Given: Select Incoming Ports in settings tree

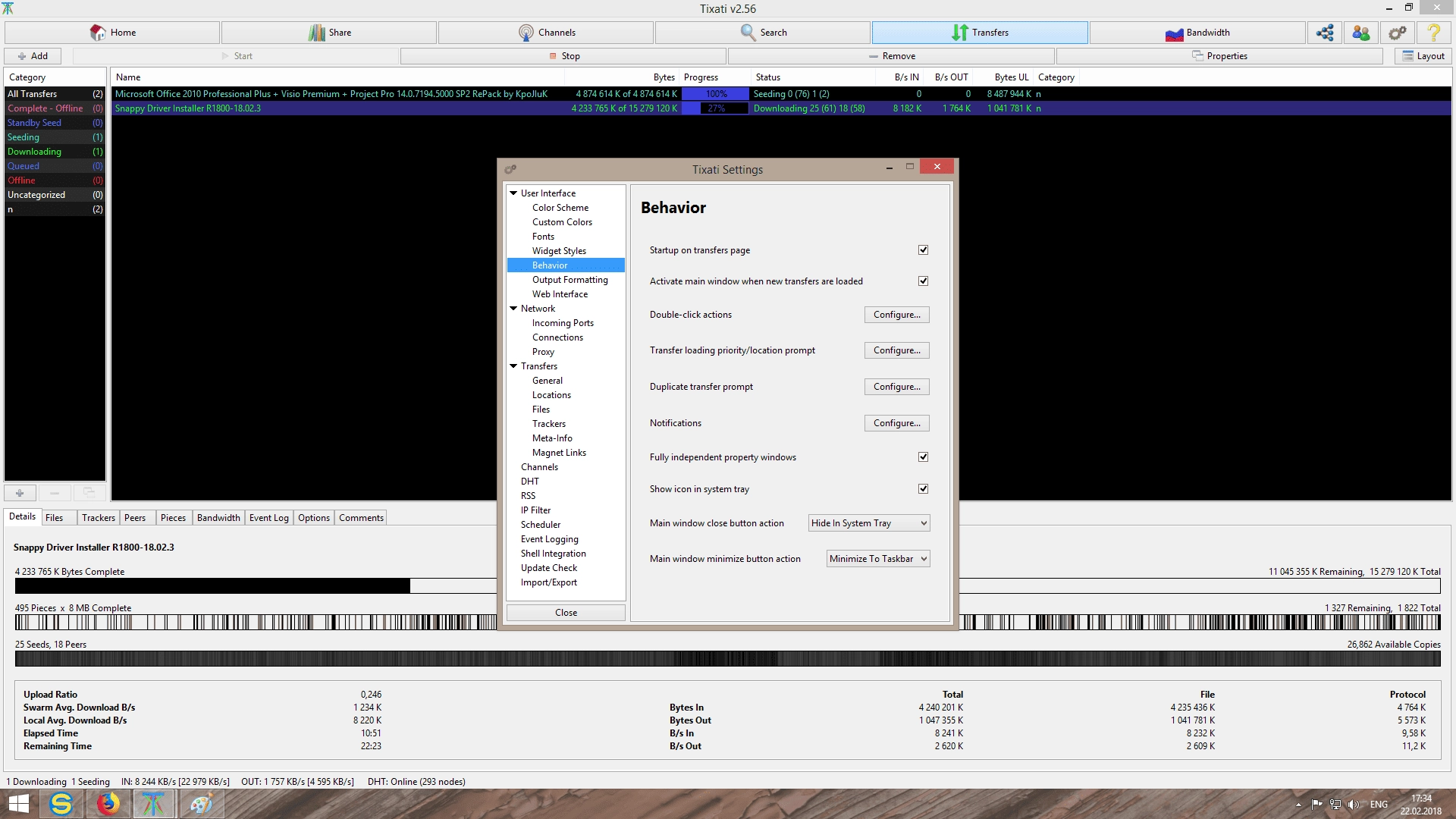Looking at the screenshot, I should (563, 323).
